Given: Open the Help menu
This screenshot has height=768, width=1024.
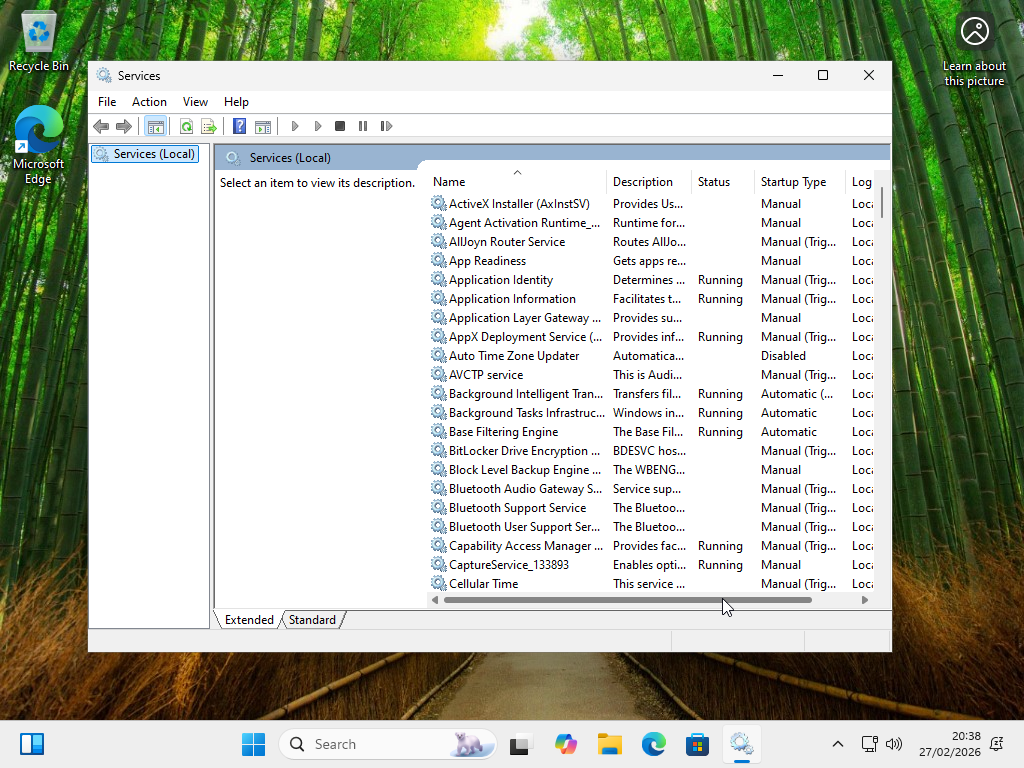Looking at the screenshot, I should coord(236,102).
